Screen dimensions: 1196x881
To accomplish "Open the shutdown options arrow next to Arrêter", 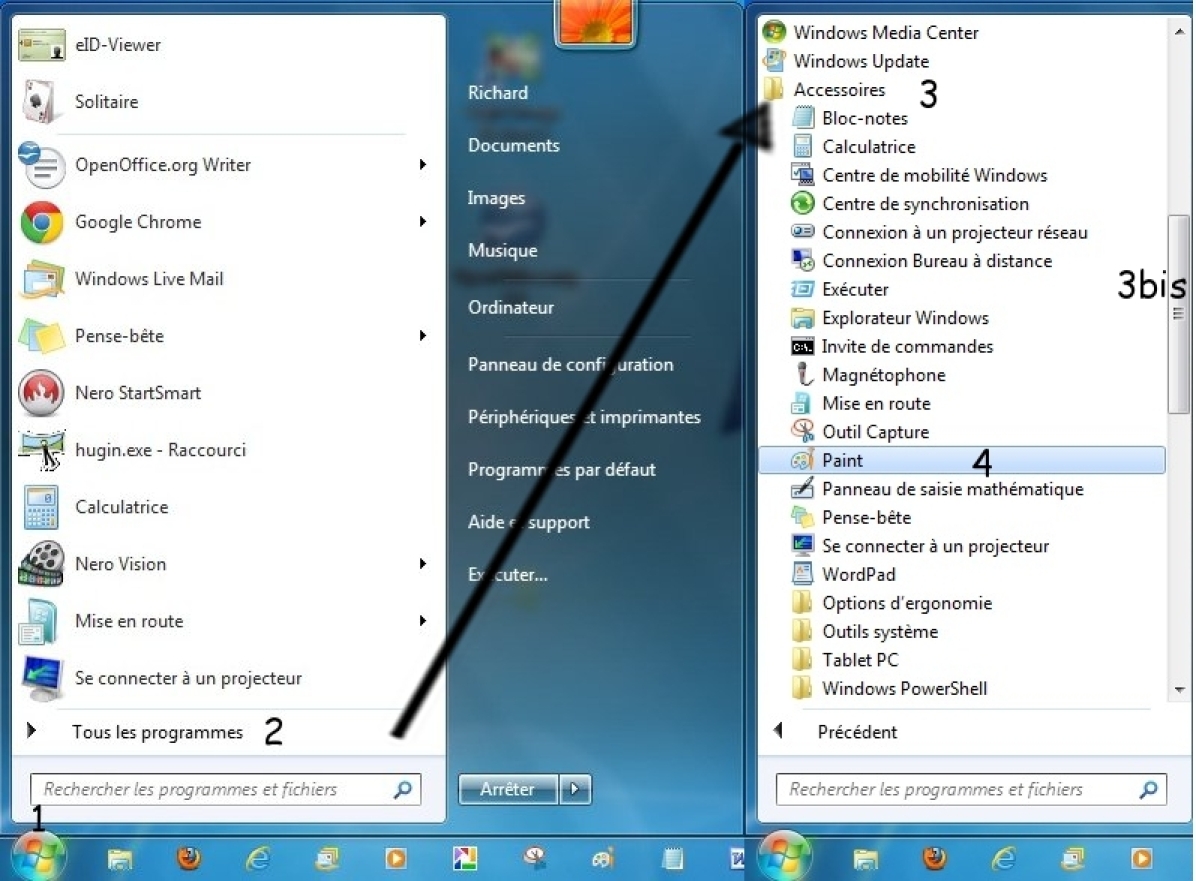I will point(575,789).
